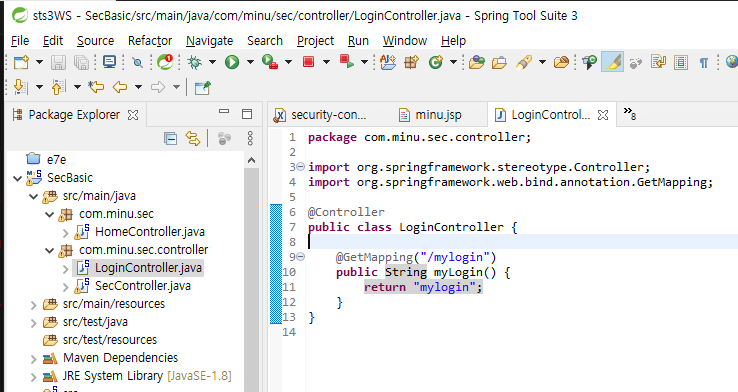The image size is (738, 392).
Task: Open the Navigate menu
Action: tap(209, 41)
